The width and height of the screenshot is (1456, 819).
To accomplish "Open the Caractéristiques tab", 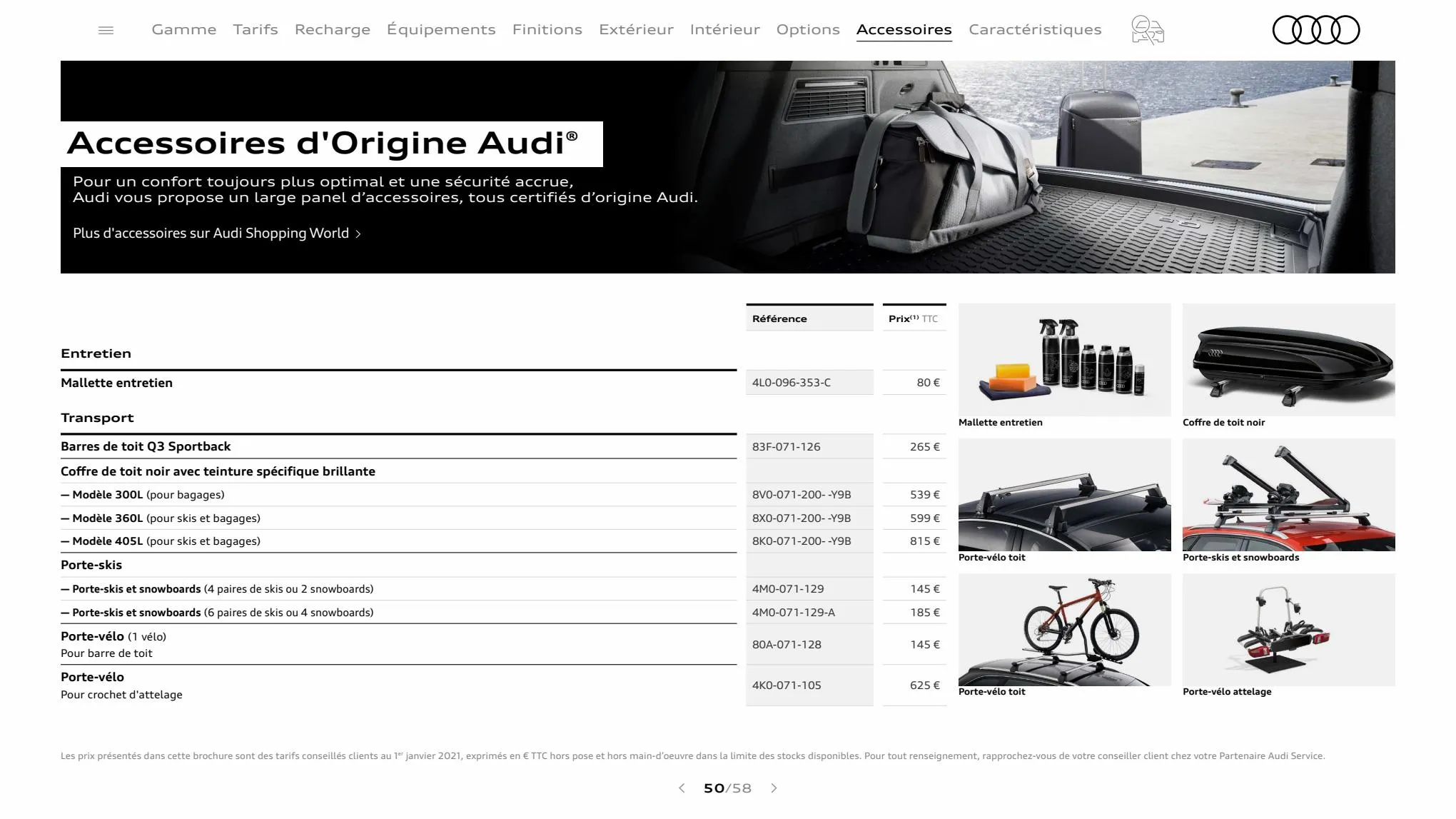I will coord(1035,29).
